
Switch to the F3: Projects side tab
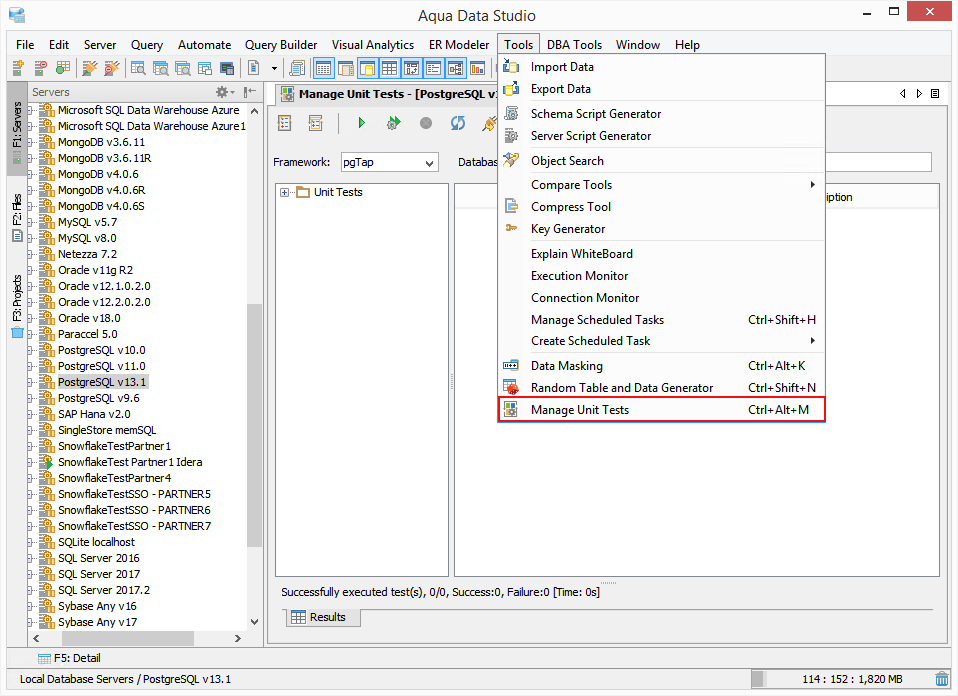point(17,307)
